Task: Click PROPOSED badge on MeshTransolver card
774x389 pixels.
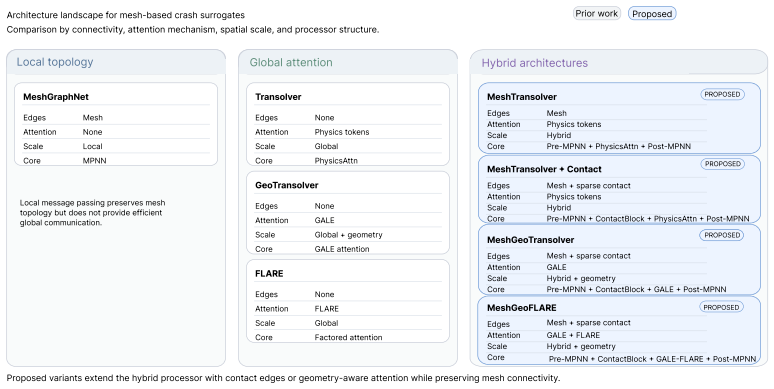Action: 722,94
